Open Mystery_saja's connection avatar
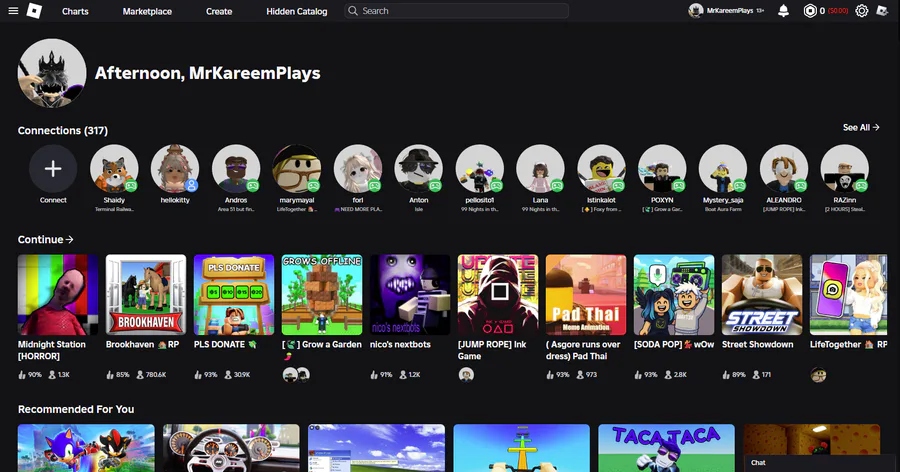The height and width of the screenshot is (472, 900). [x=723, y=168]
